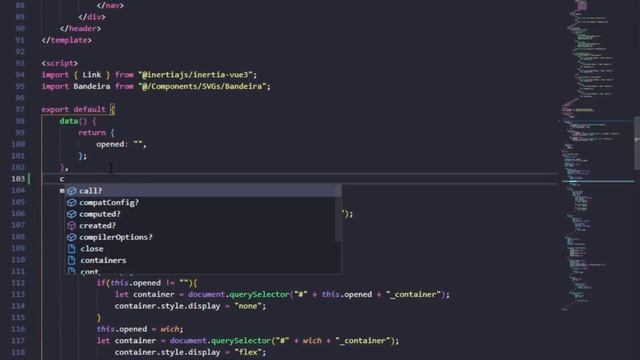Click the closing '</header>' tag

coord(80,29)
